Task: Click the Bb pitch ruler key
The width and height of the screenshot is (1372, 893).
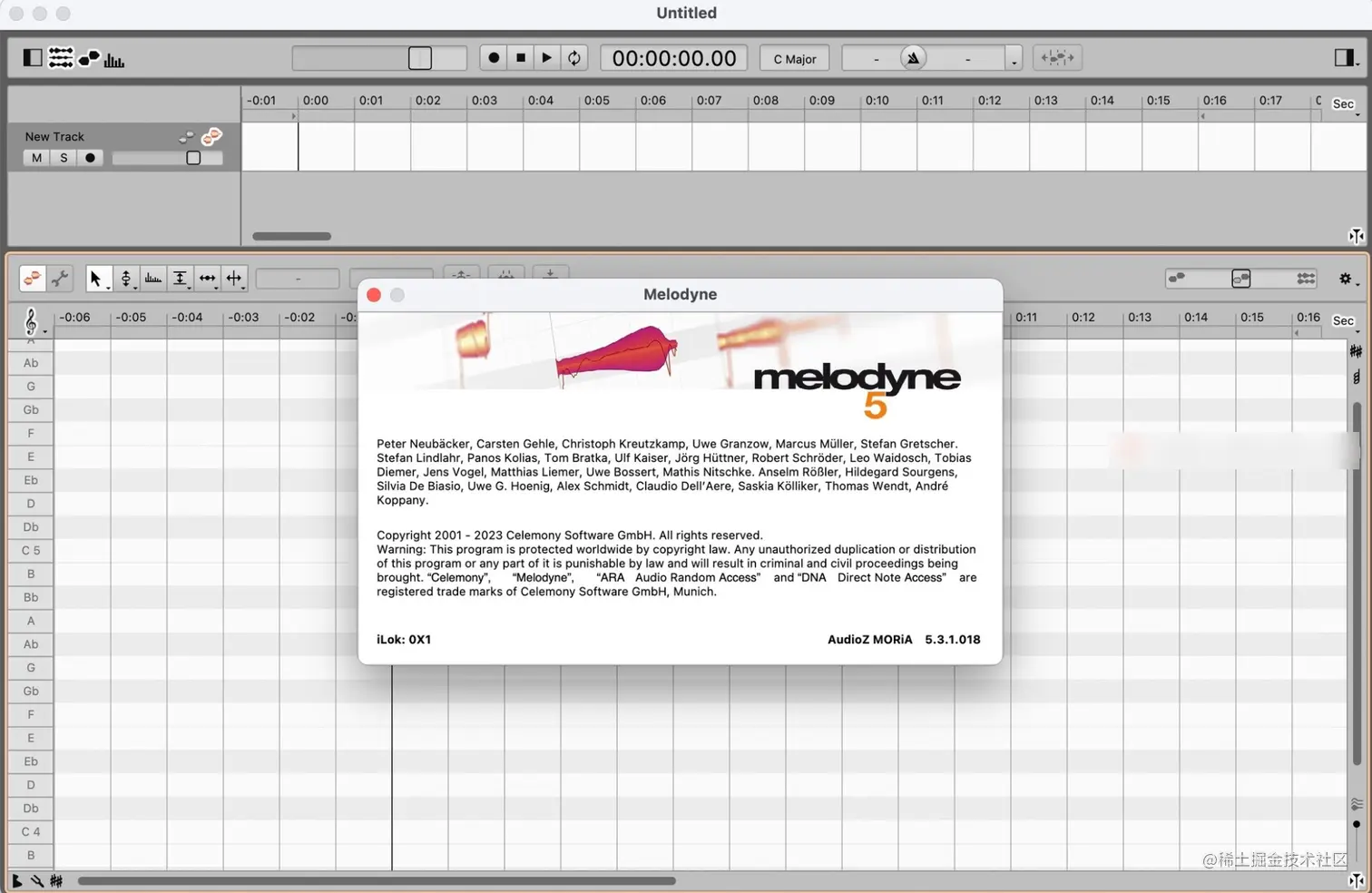Action: pos(31,597)
